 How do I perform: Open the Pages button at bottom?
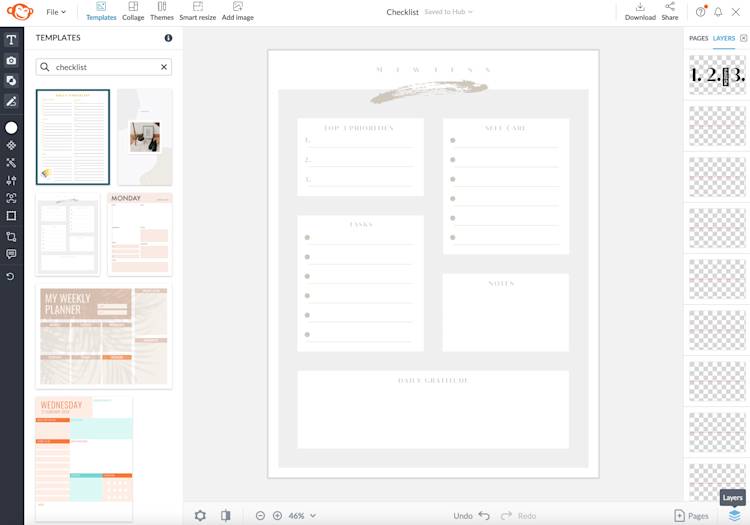point(691,515)
